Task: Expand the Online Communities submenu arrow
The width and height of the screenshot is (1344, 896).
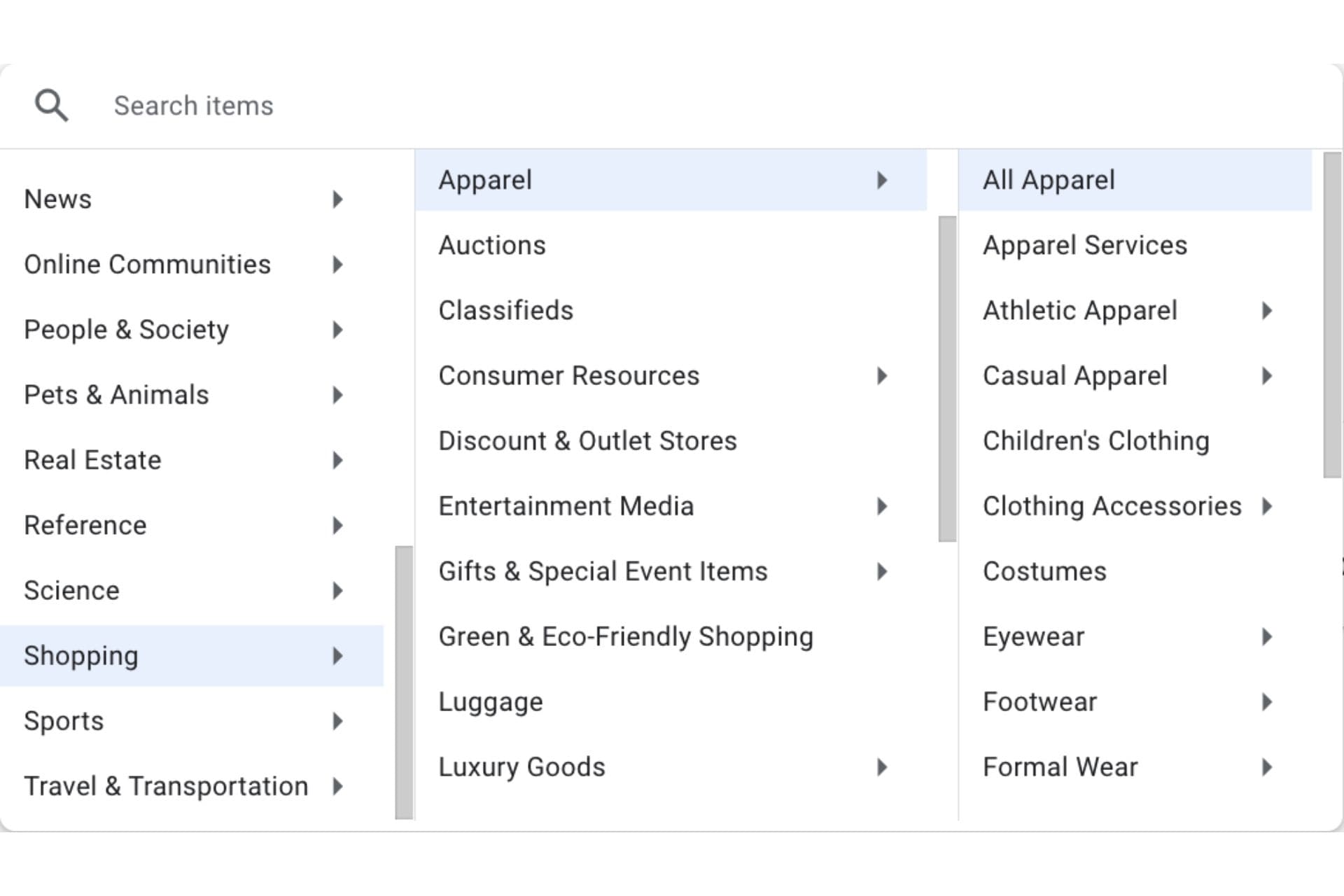Action: tap(337, 265)
